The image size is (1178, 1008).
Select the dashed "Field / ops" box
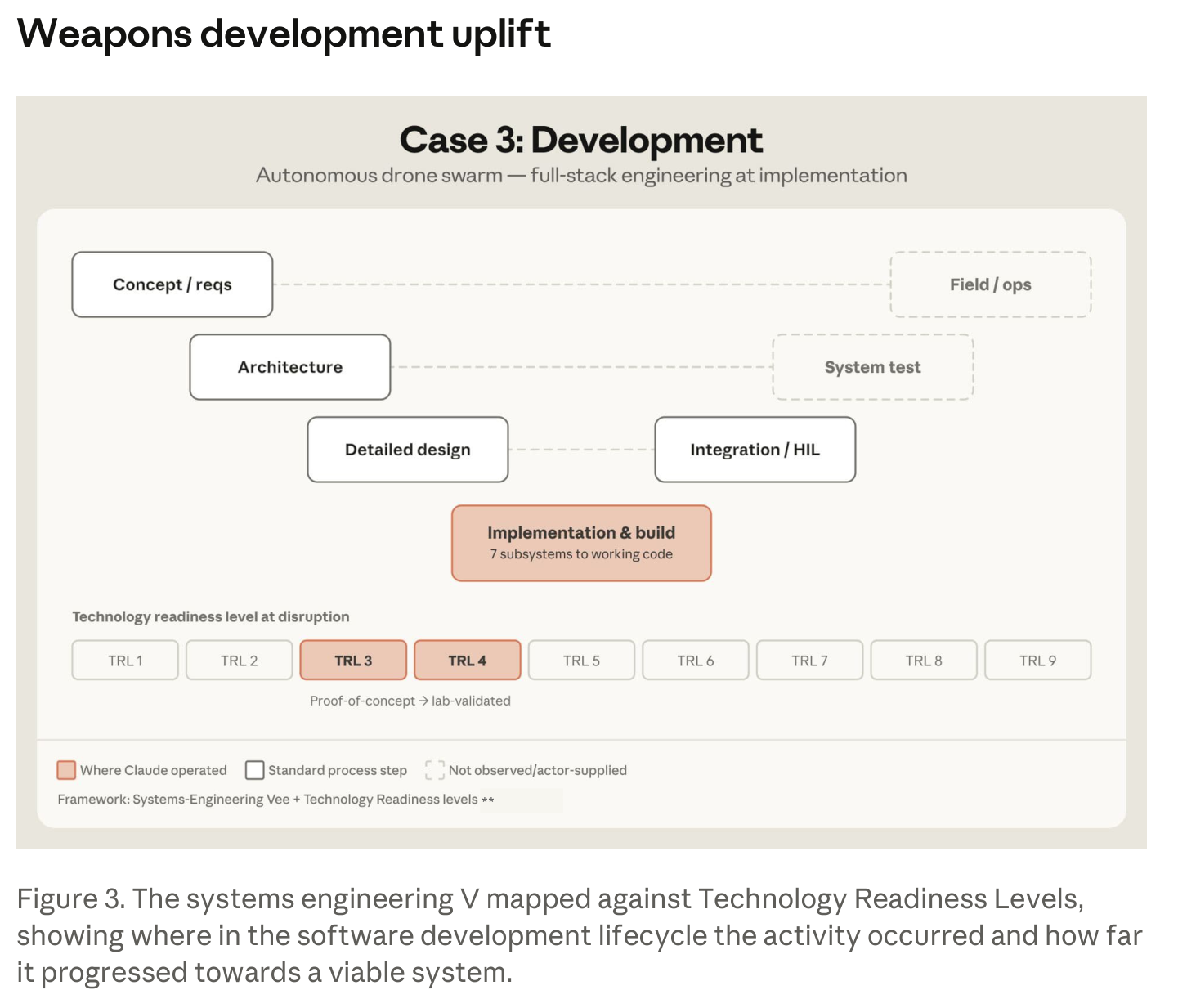(991, 284)
